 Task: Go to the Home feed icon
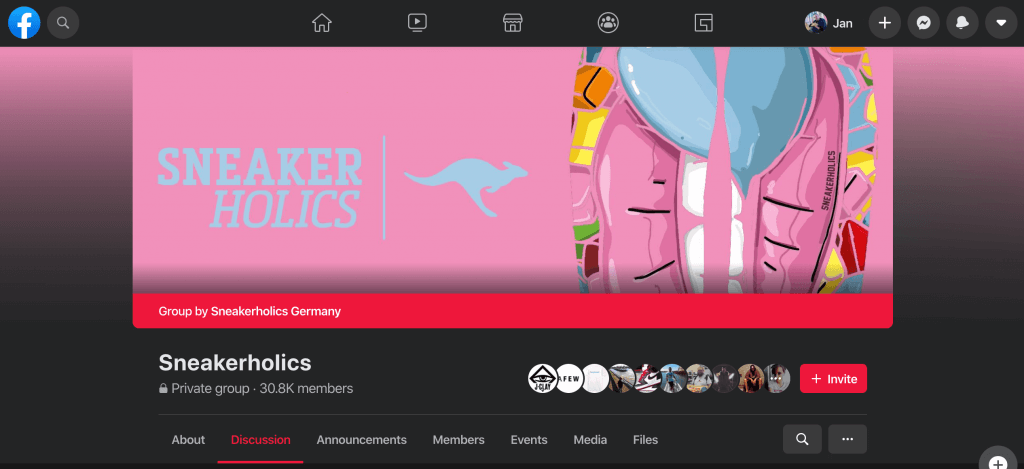[x=322, y=23]
